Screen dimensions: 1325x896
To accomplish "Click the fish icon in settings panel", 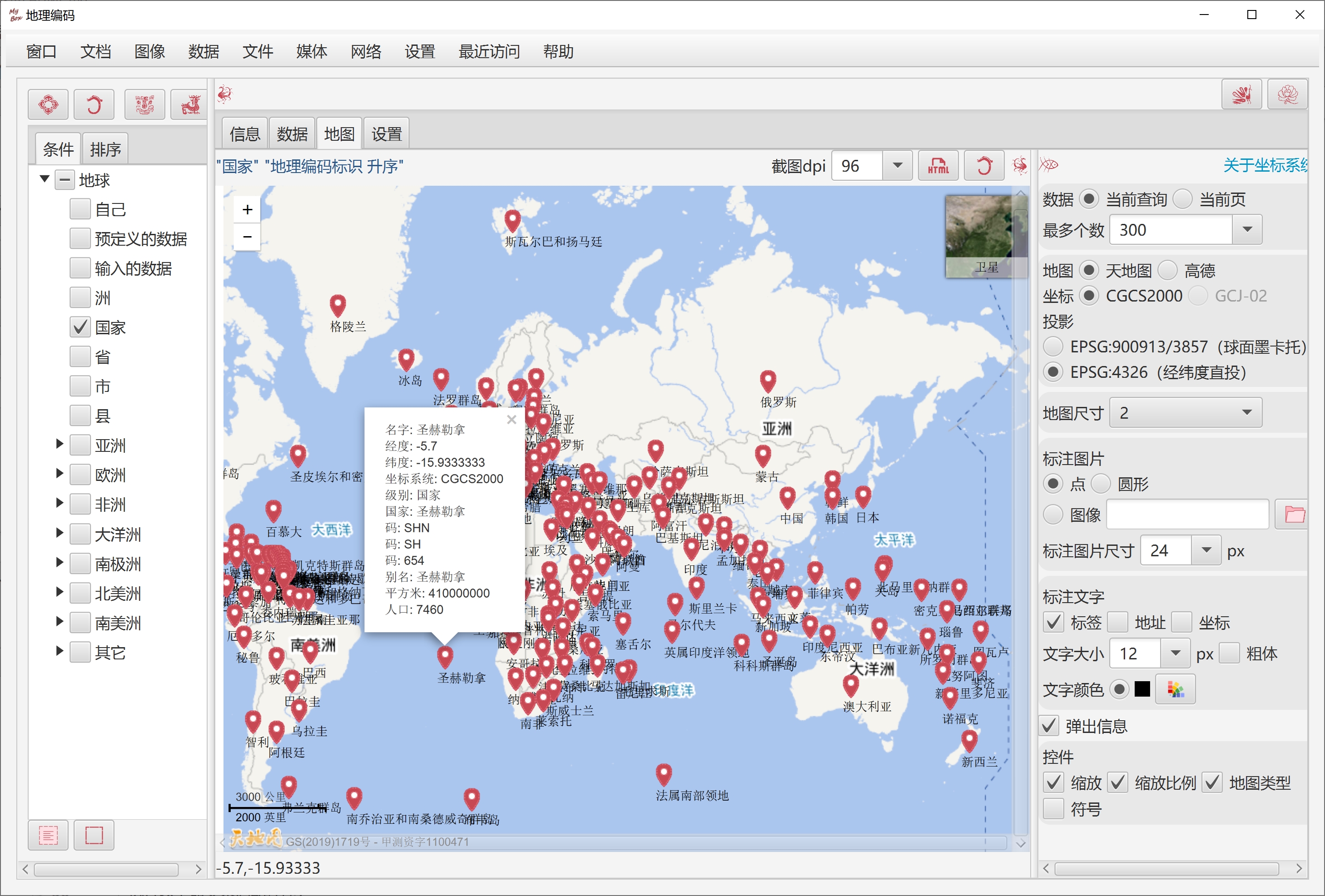I will [x=1049, y=165].
